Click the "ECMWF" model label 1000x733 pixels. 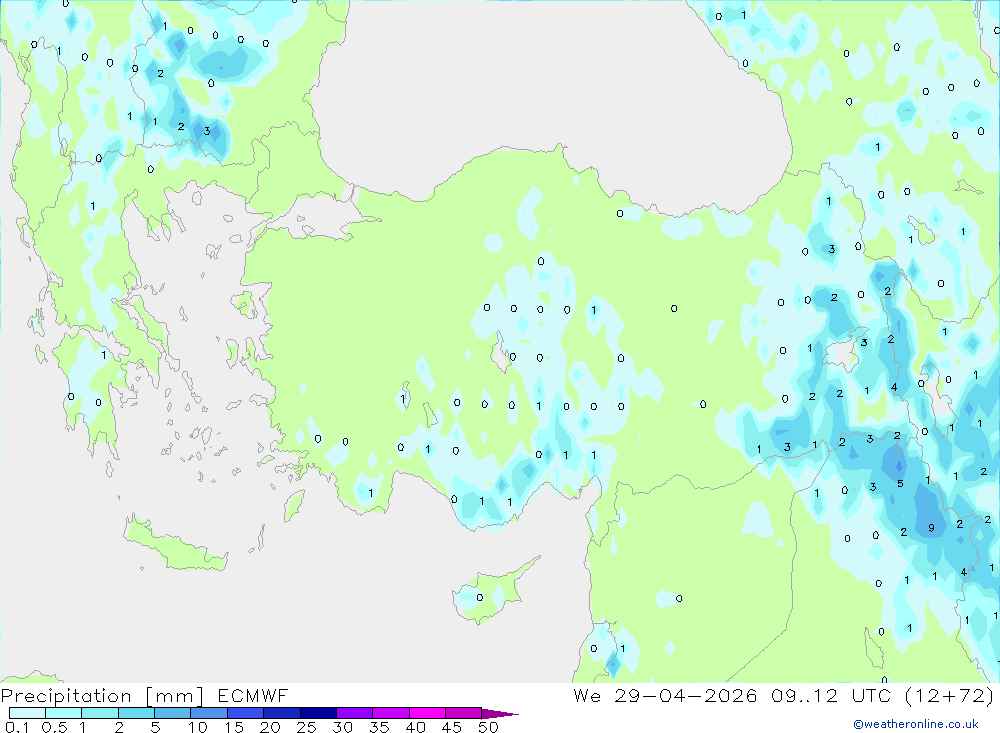253,695
